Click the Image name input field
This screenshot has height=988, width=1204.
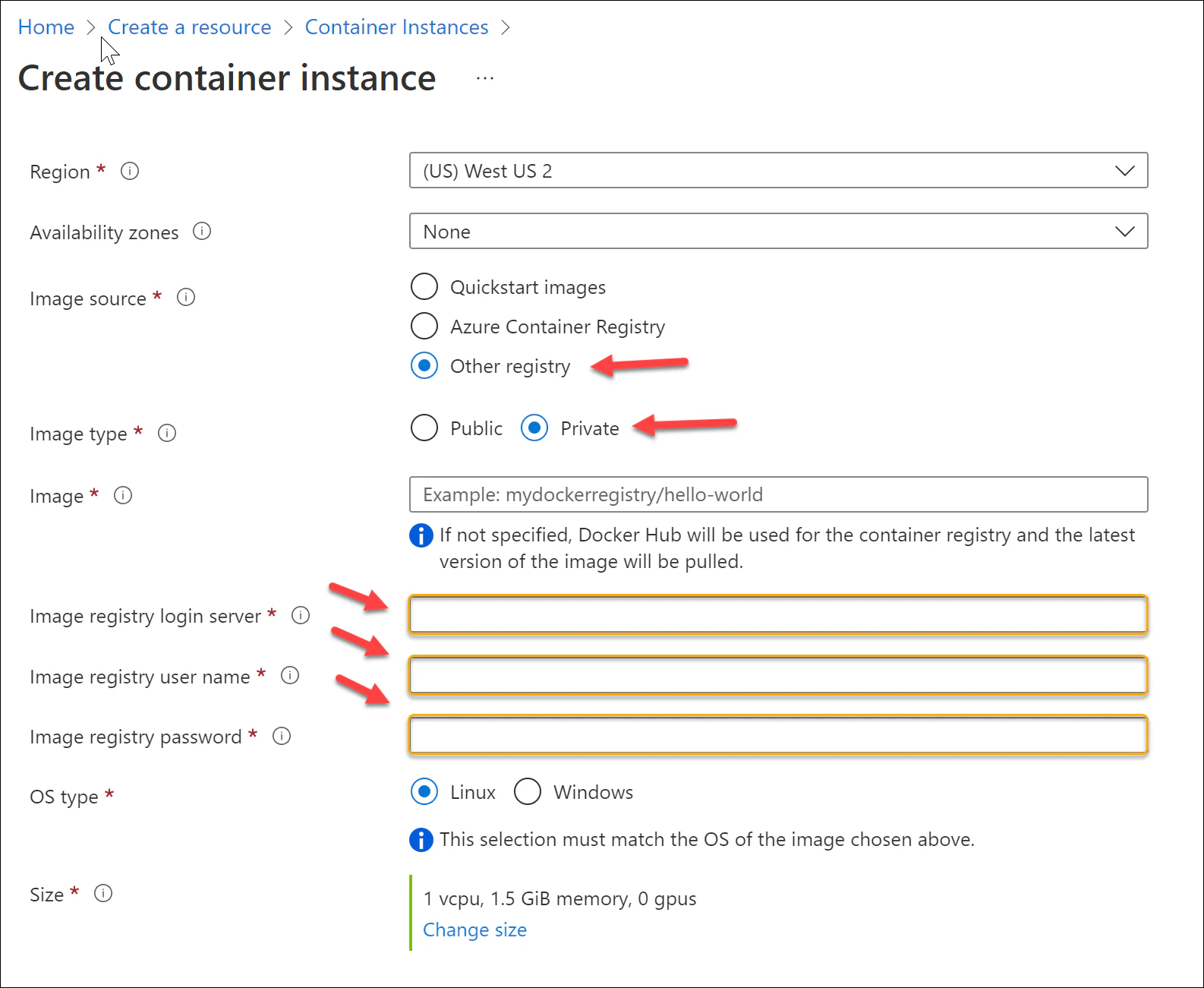coord(778,495)
